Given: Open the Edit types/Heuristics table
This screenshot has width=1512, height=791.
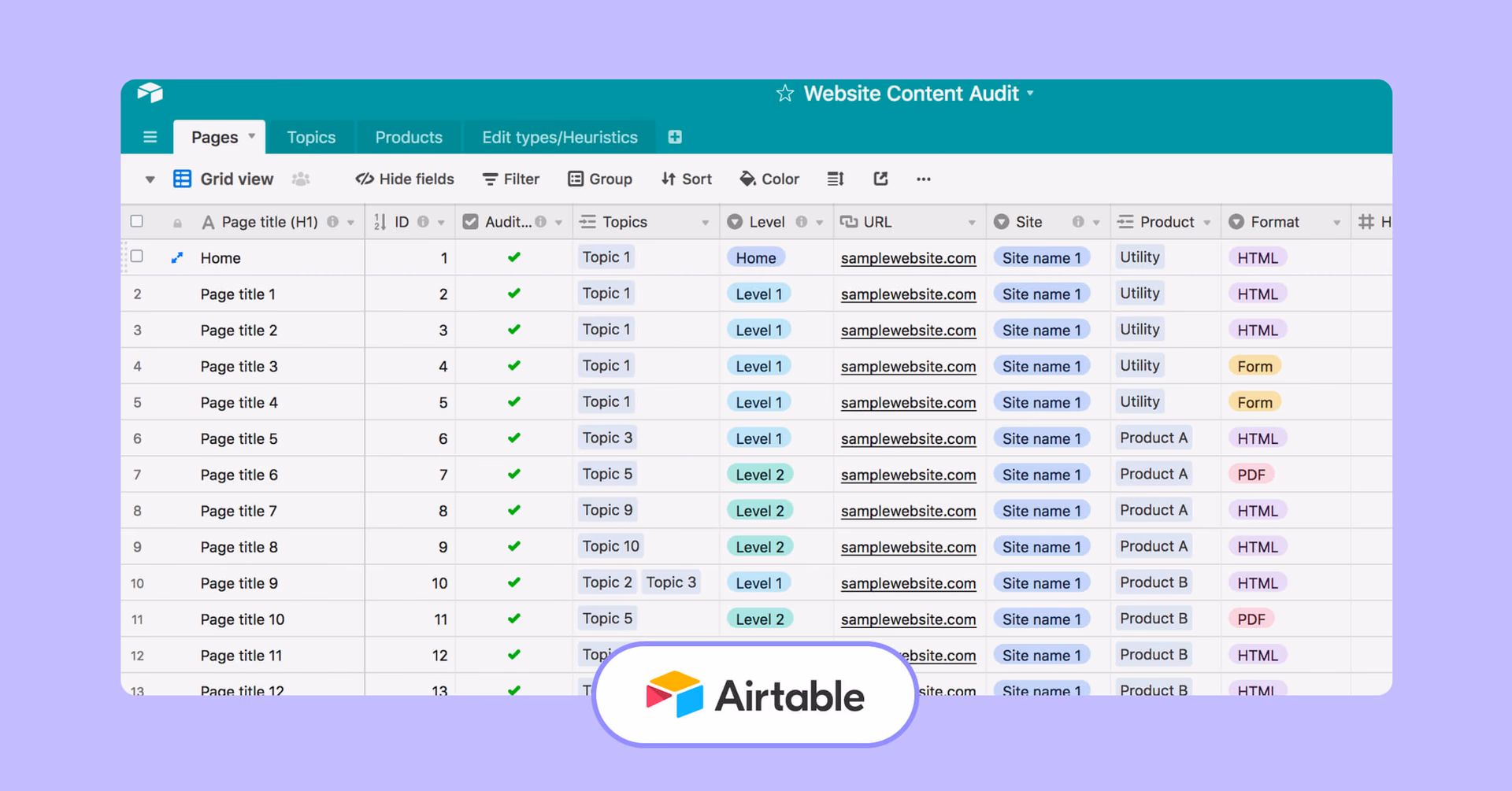Looking at the screenshot, I should click(x=559, y=136).
